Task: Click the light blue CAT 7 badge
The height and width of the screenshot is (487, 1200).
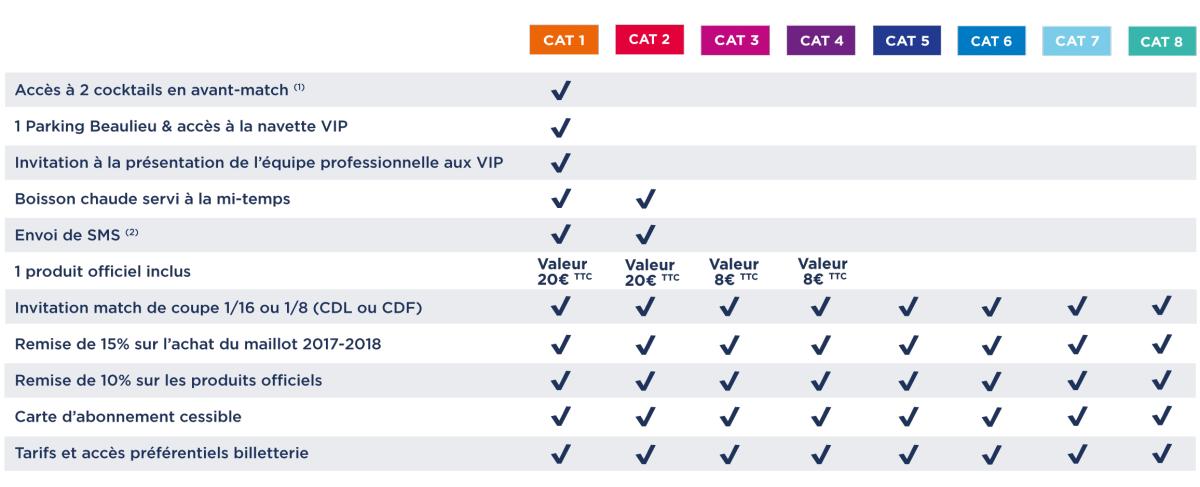Action: 1077,41
